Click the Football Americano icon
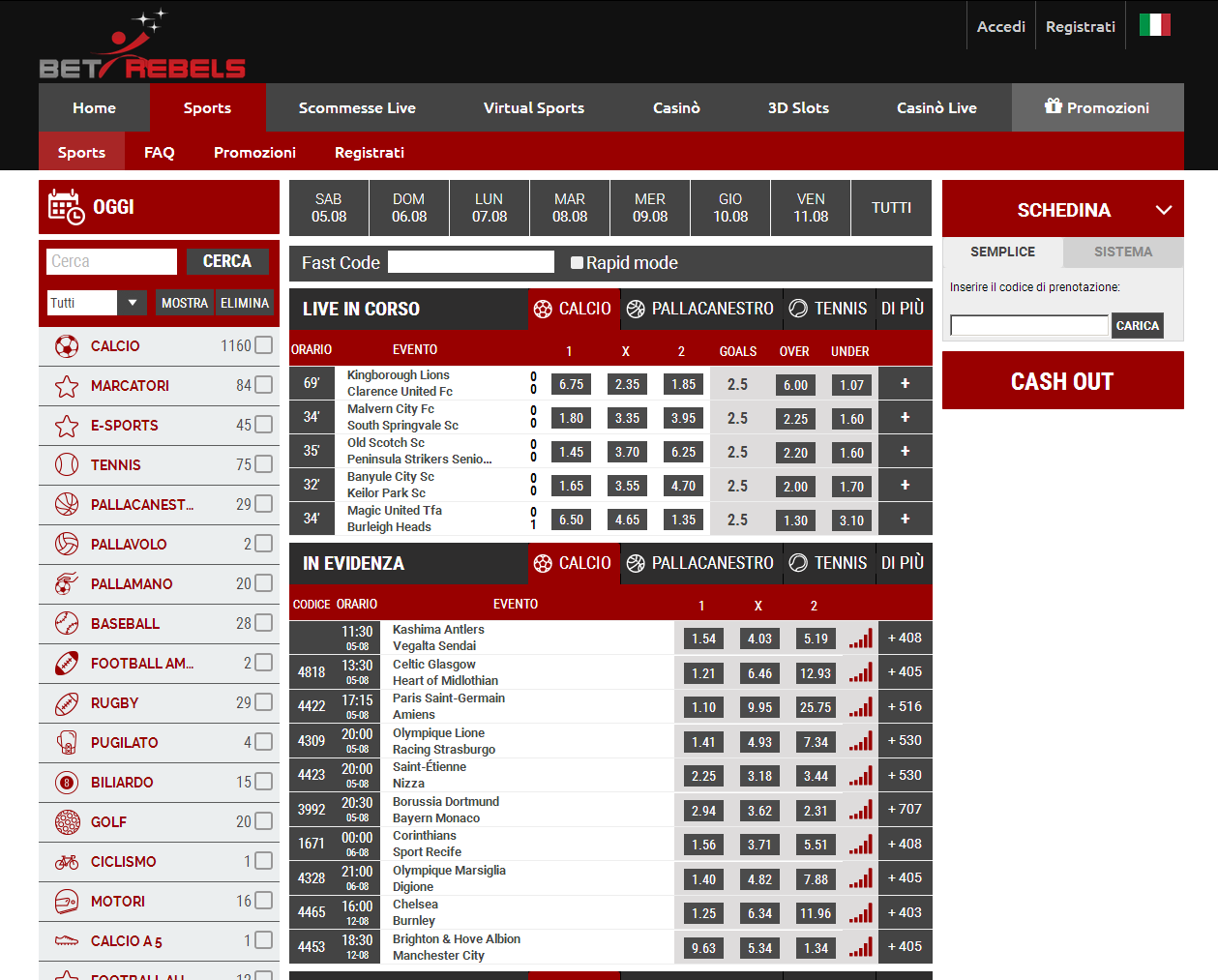 pyautogui.click(x=67, y=664)
